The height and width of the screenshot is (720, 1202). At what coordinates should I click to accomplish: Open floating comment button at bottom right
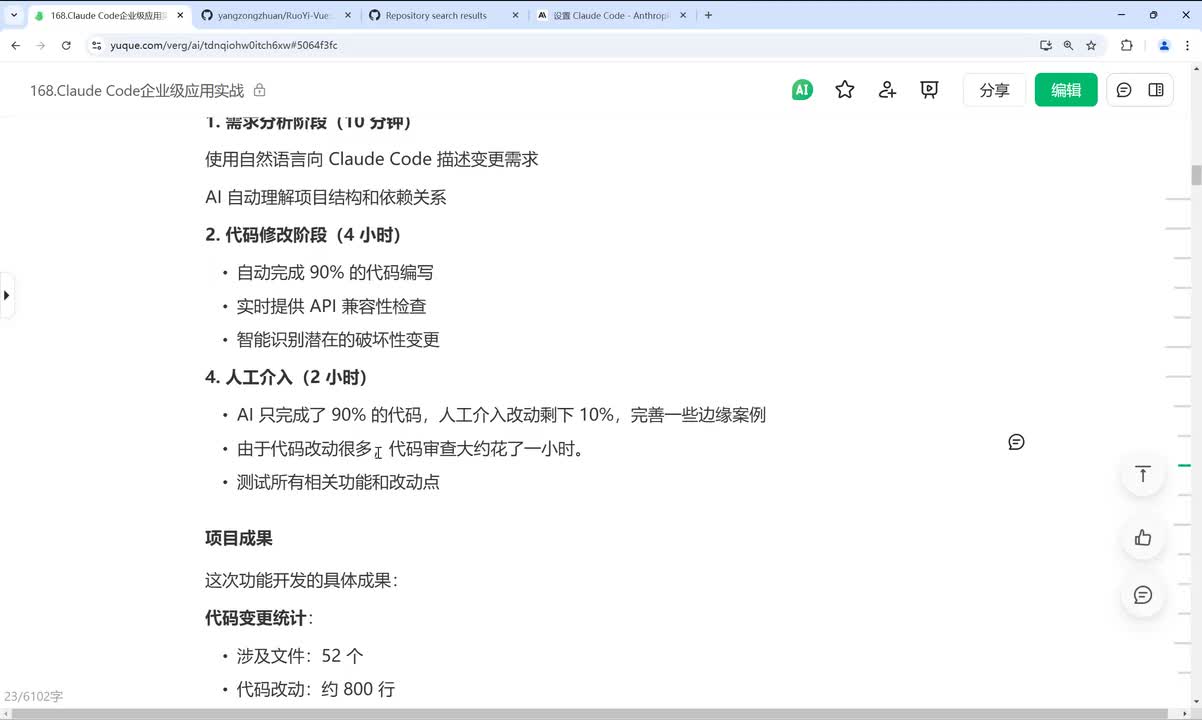pos(1143,595)
